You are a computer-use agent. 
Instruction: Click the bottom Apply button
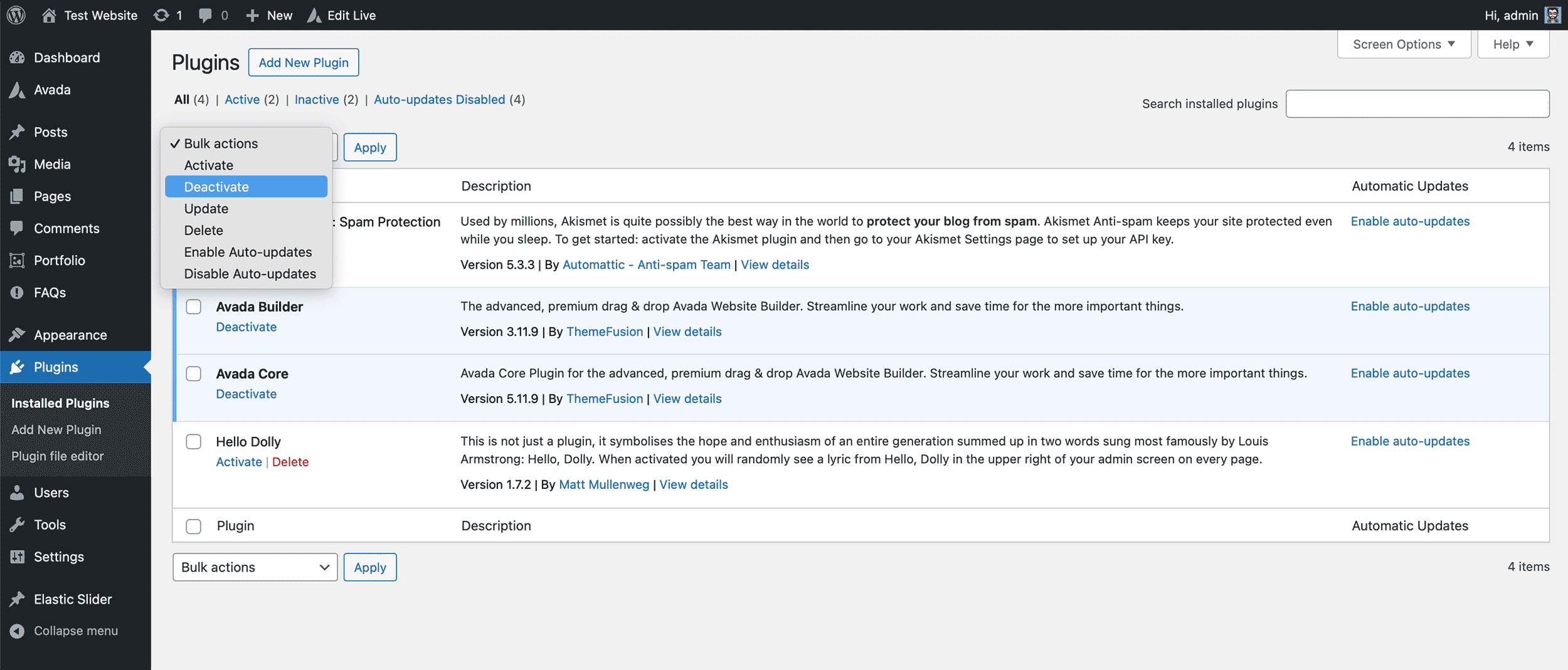pyautogui.click(x=370, y=567)
